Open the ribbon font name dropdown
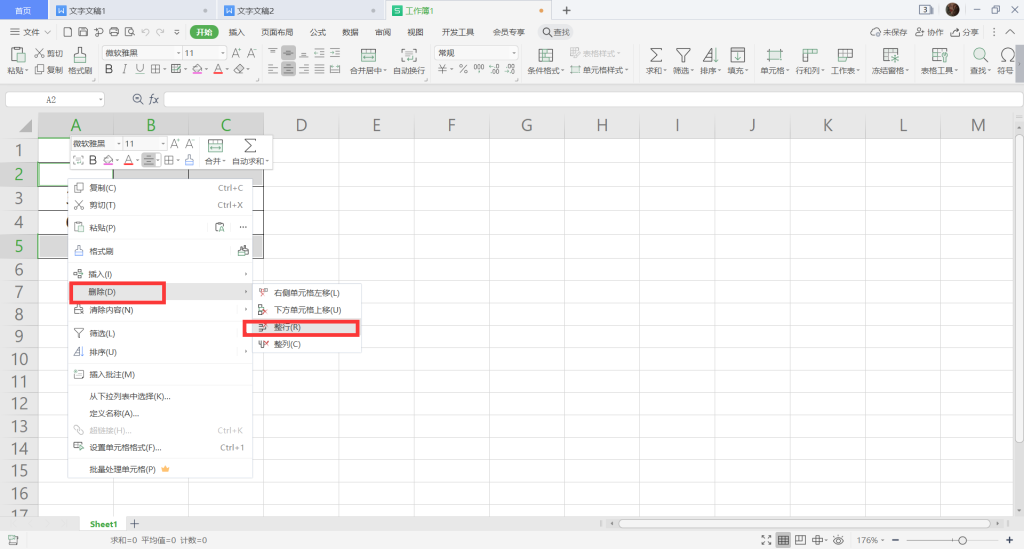 click(178, 53)
